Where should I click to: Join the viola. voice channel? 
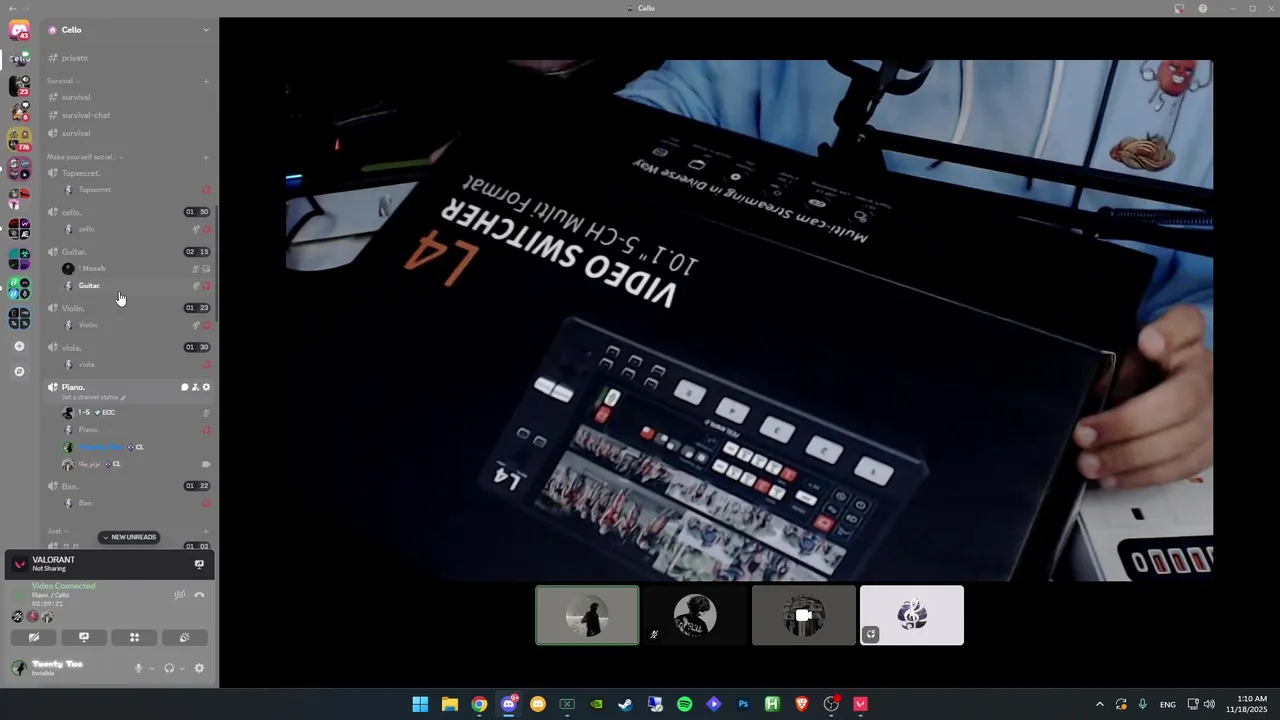click(x=128, y=347)
